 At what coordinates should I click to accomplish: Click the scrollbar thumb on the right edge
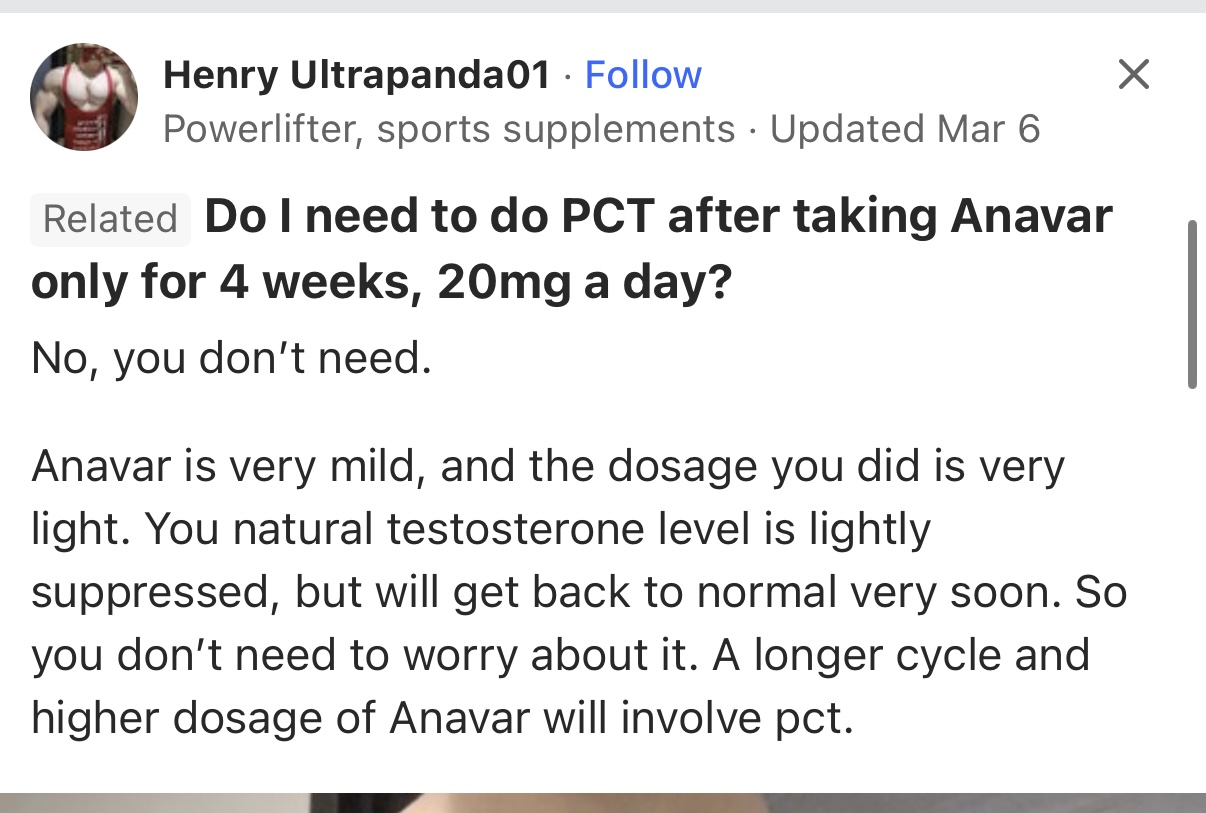coord(1192,305)
